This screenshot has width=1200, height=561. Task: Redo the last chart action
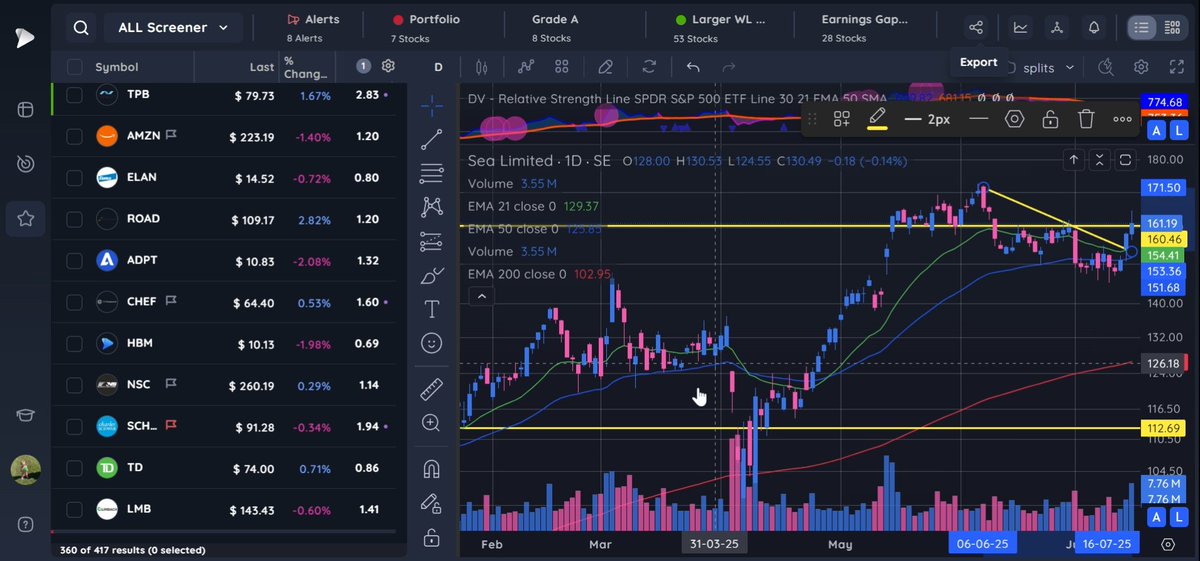click(x=729, y=67)
